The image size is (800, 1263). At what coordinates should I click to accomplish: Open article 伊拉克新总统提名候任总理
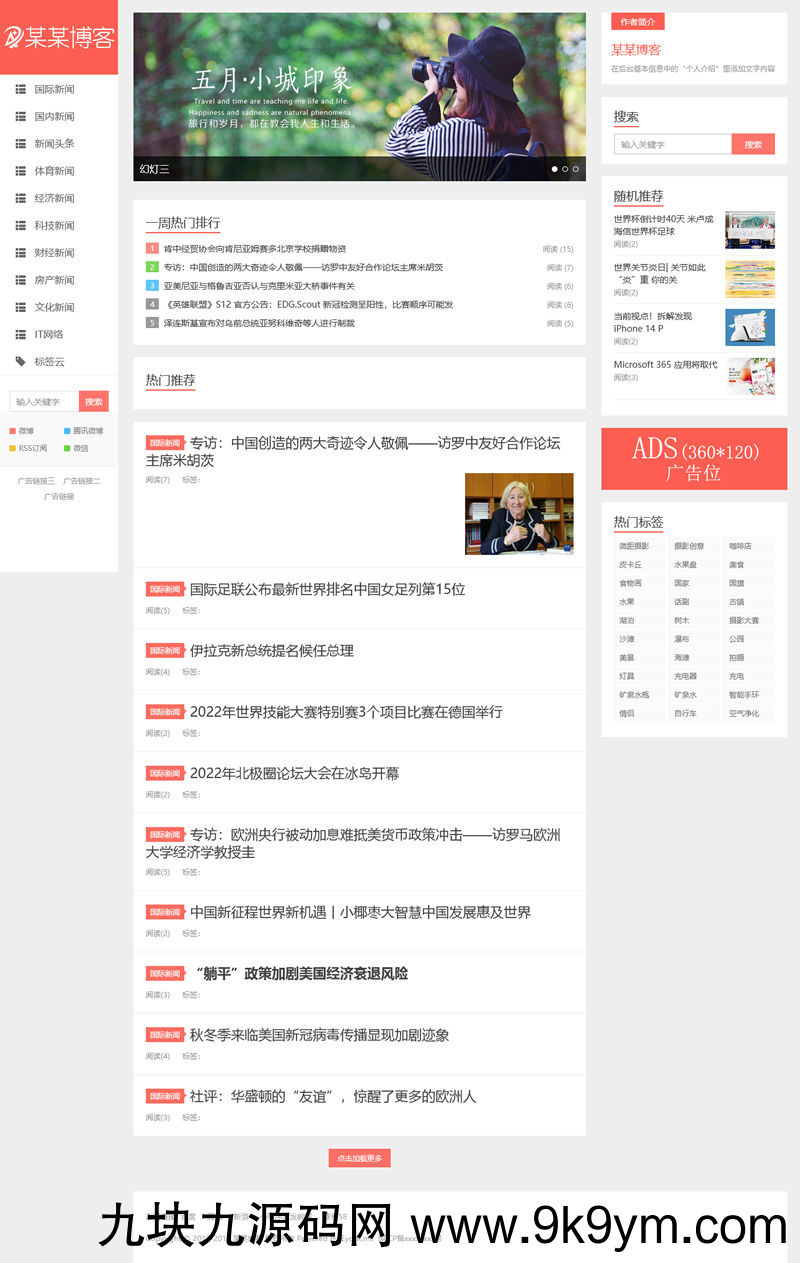(x=271, y=651)
